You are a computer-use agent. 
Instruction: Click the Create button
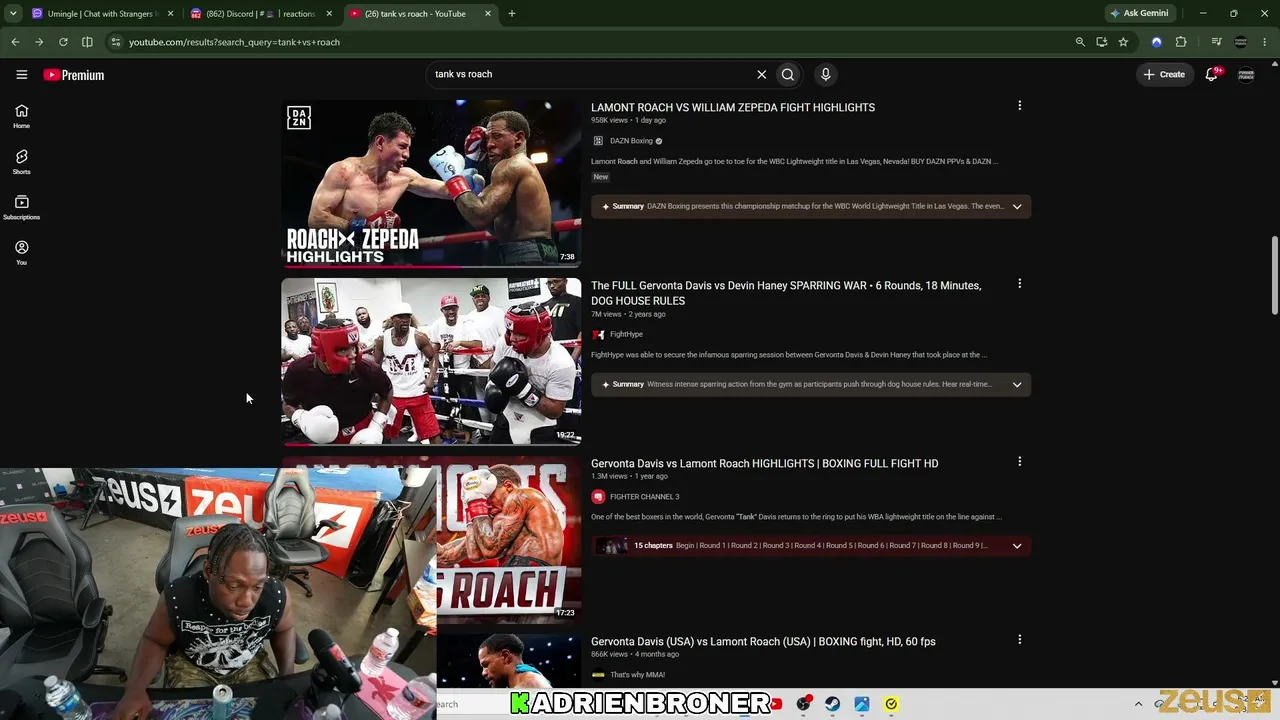pyautogui.click(x=1164, y=74)
